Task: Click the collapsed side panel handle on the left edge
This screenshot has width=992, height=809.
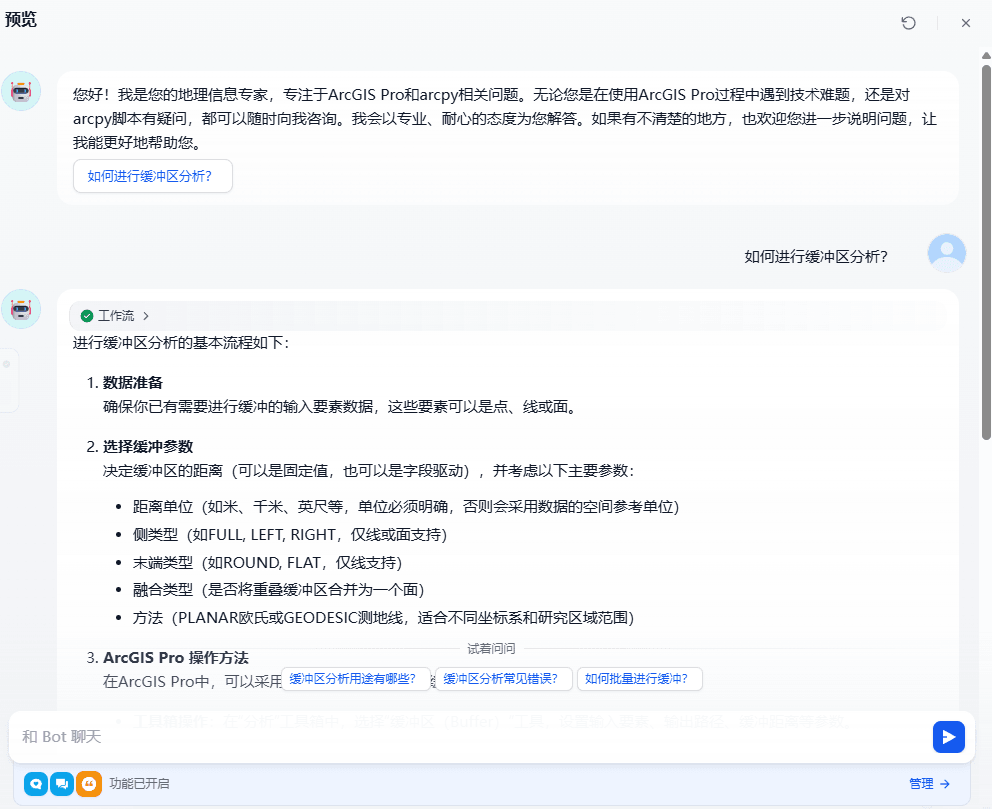Action: [7, 380]
